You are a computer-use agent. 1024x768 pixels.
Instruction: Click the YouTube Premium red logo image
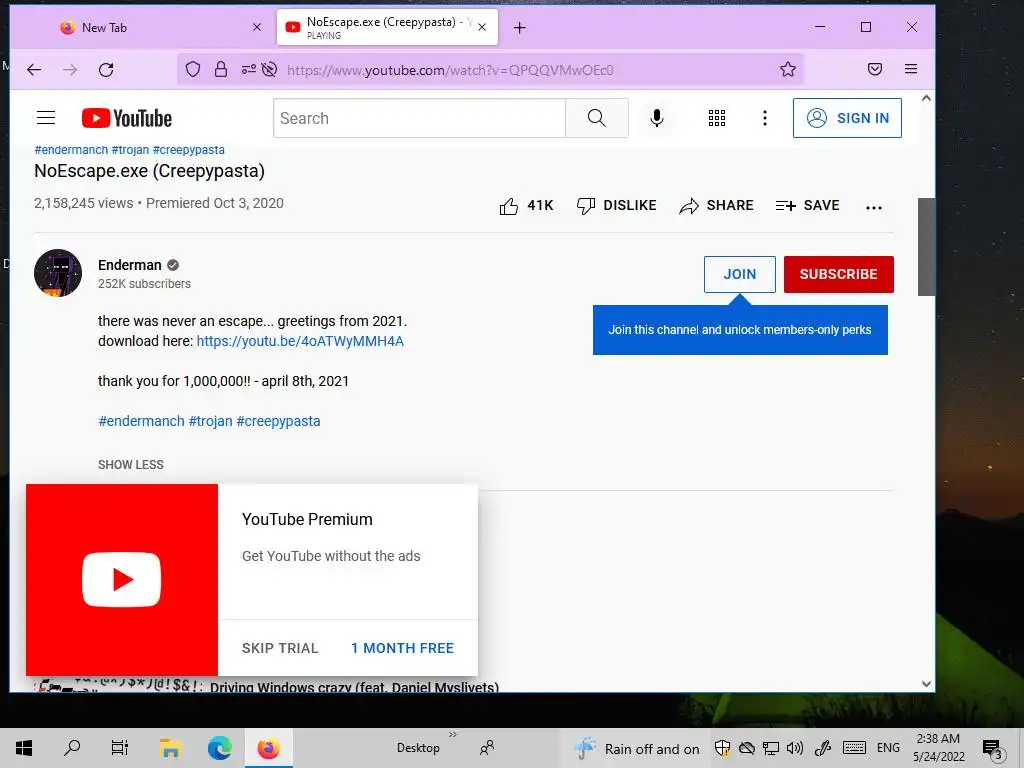tap(121, 580)
